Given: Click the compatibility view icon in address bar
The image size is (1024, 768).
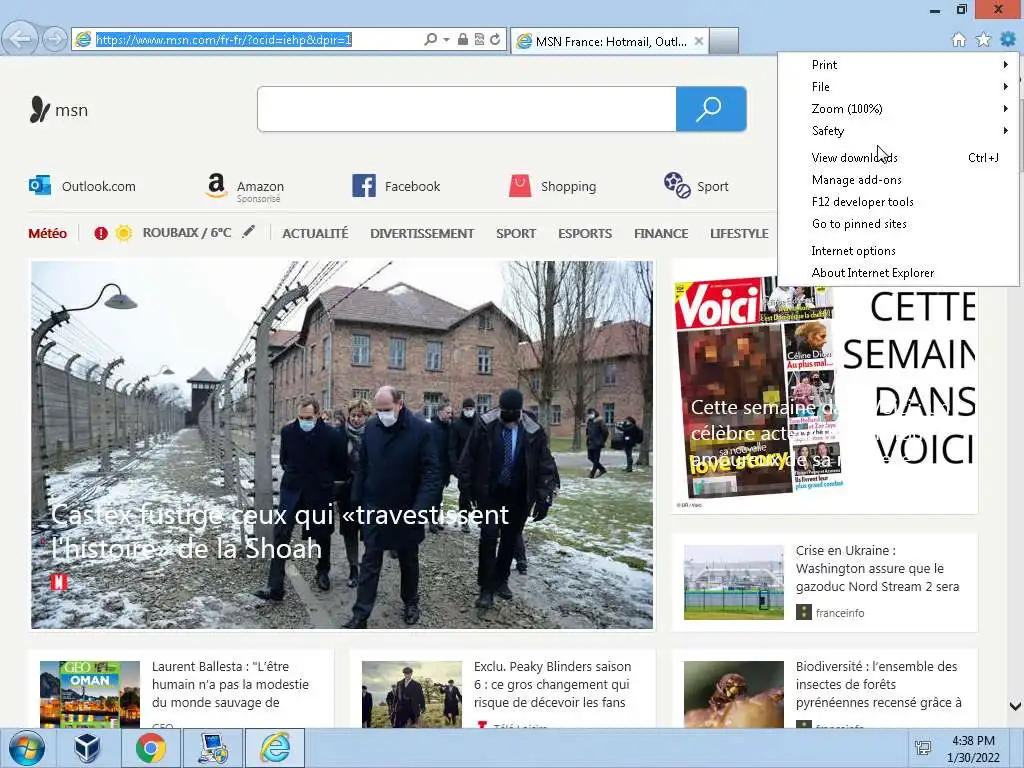Looking at the screenshot, I should [479, 40].
